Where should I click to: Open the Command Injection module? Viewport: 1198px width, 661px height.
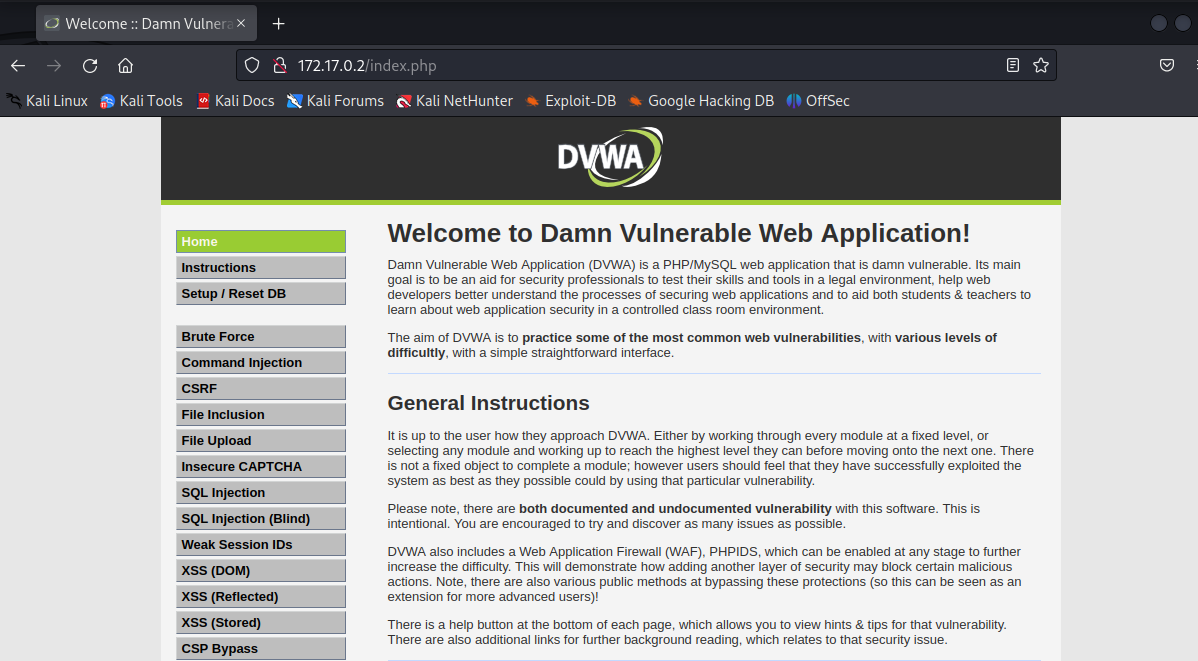pos(261,362)
